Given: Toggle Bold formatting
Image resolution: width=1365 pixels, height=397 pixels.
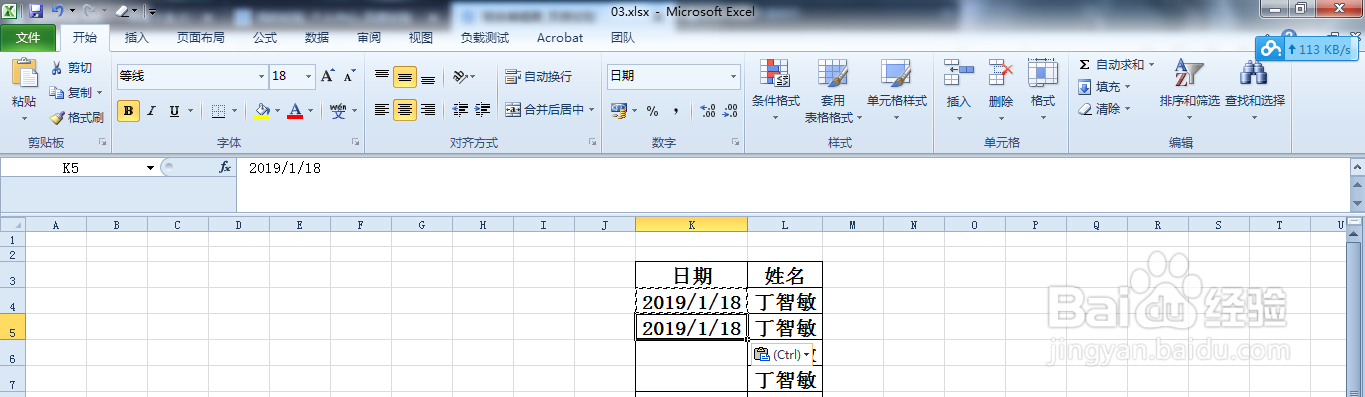Looking at the screenshot, I should 128,110.
